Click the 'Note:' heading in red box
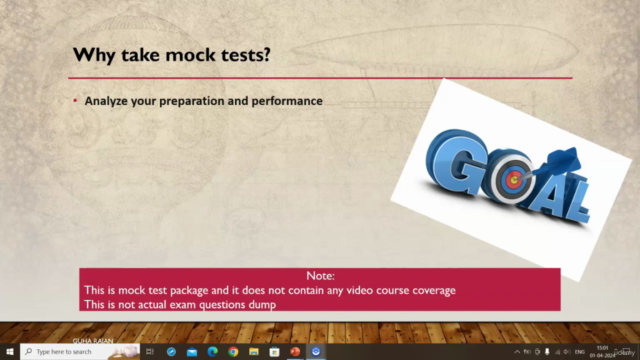The width and height of the screenshot is (640, 360). coord(320,276)
